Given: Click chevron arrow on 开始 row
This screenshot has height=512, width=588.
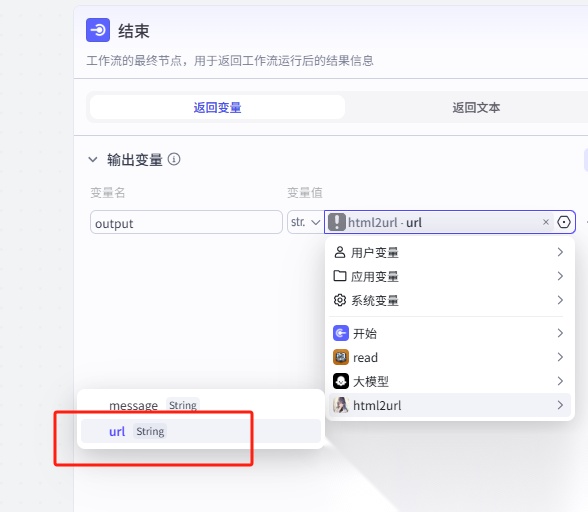Looking at the screenshot, I should coord(560,333).
